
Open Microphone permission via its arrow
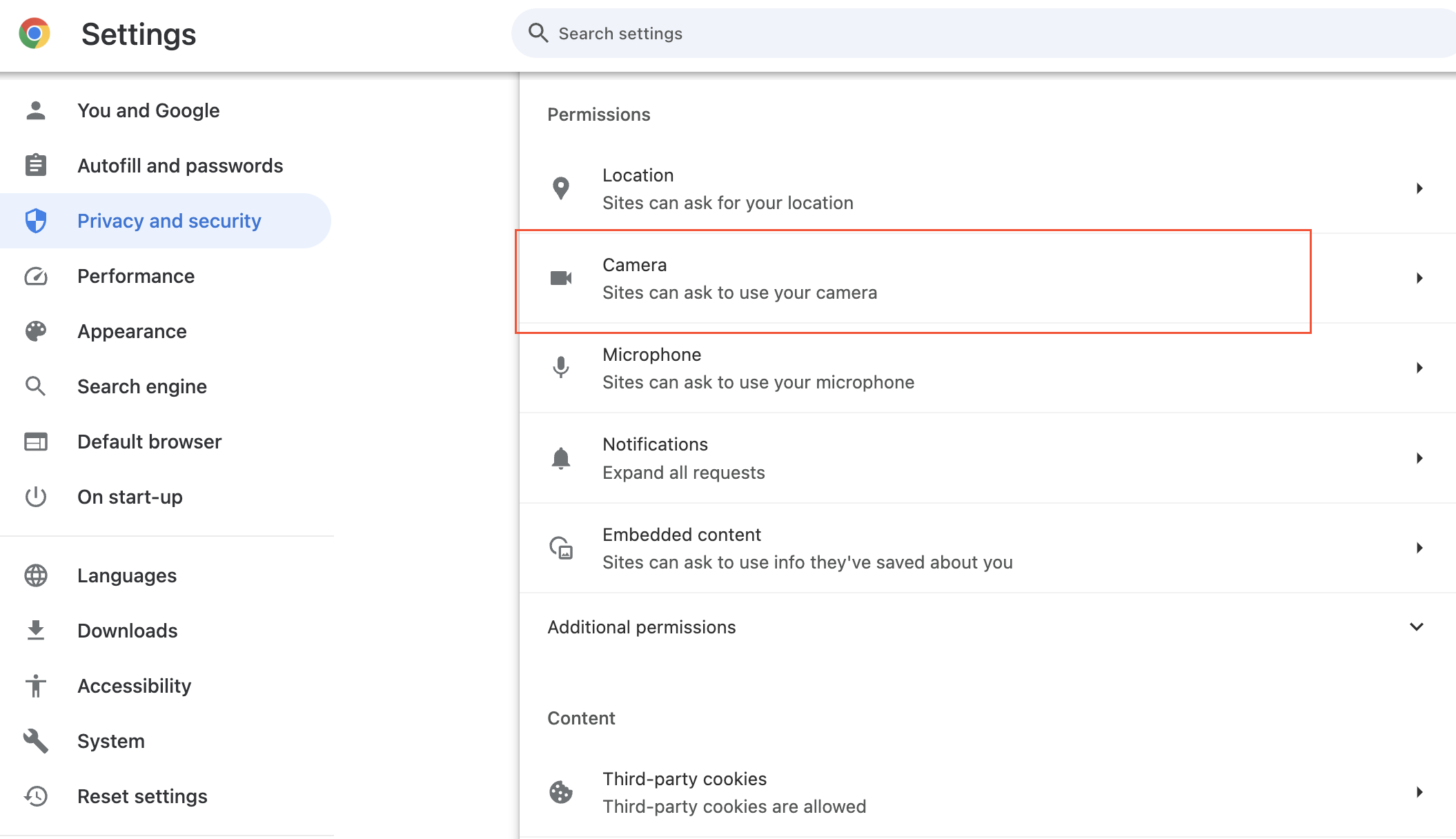pyautogui.click(x=1419, y=368)
